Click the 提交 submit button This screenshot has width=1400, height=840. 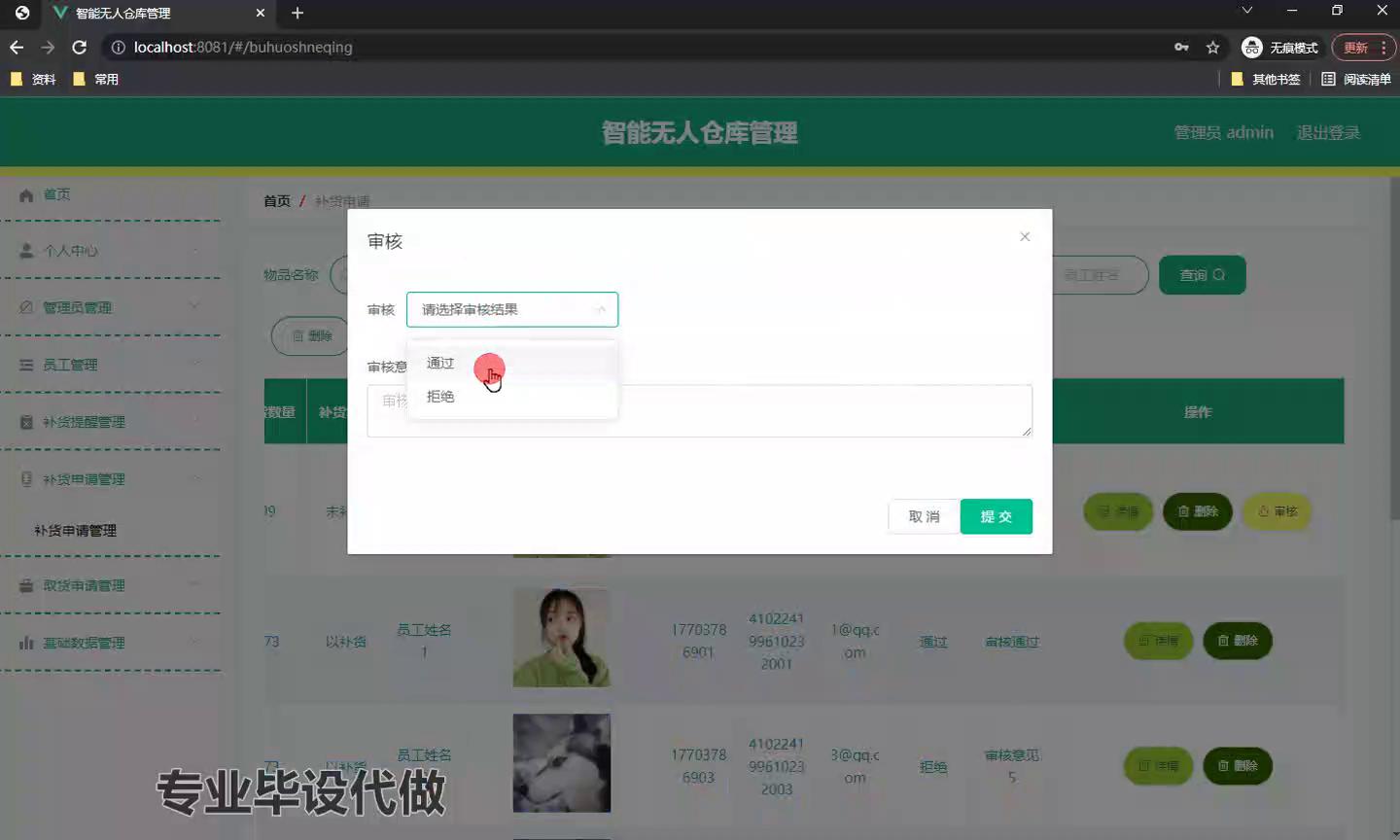(x=996, y=516)
